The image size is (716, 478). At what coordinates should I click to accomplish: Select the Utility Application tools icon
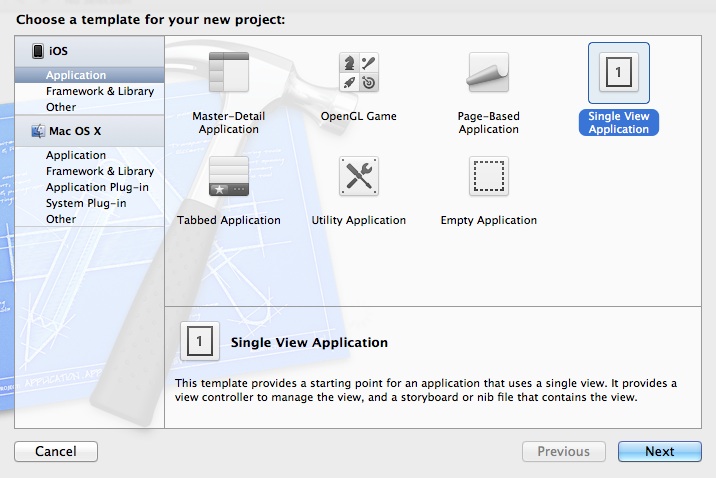[x=358, y=176]
